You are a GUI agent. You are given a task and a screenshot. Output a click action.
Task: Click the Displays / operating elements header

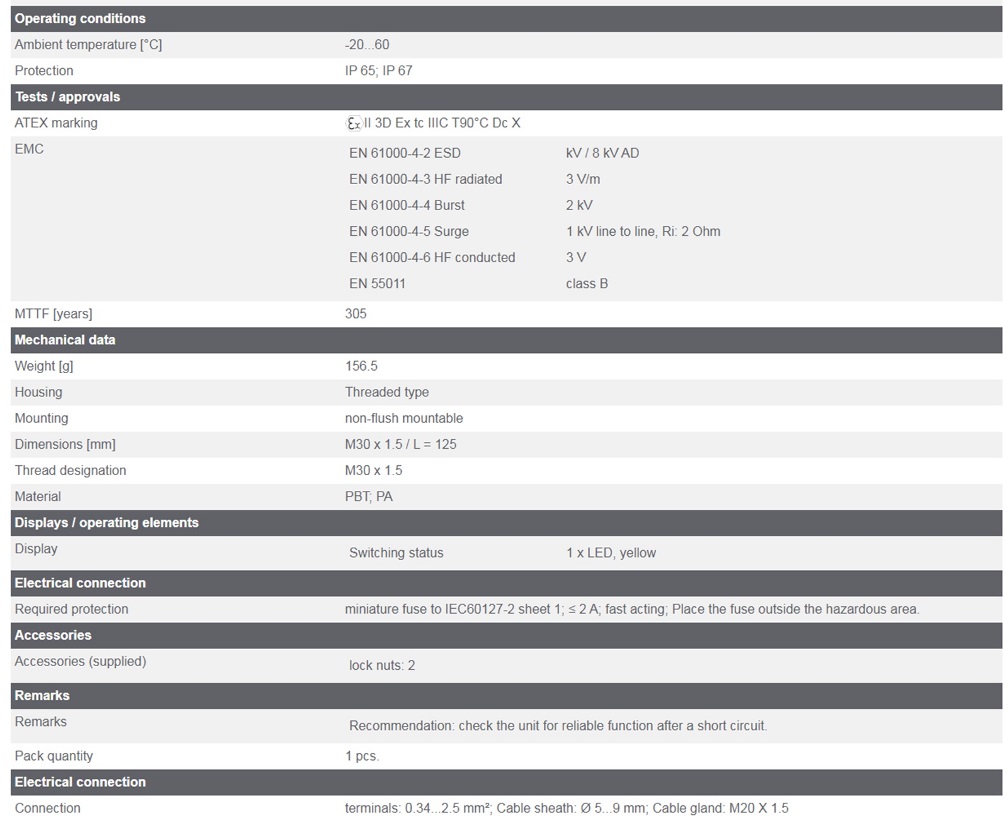107,523
